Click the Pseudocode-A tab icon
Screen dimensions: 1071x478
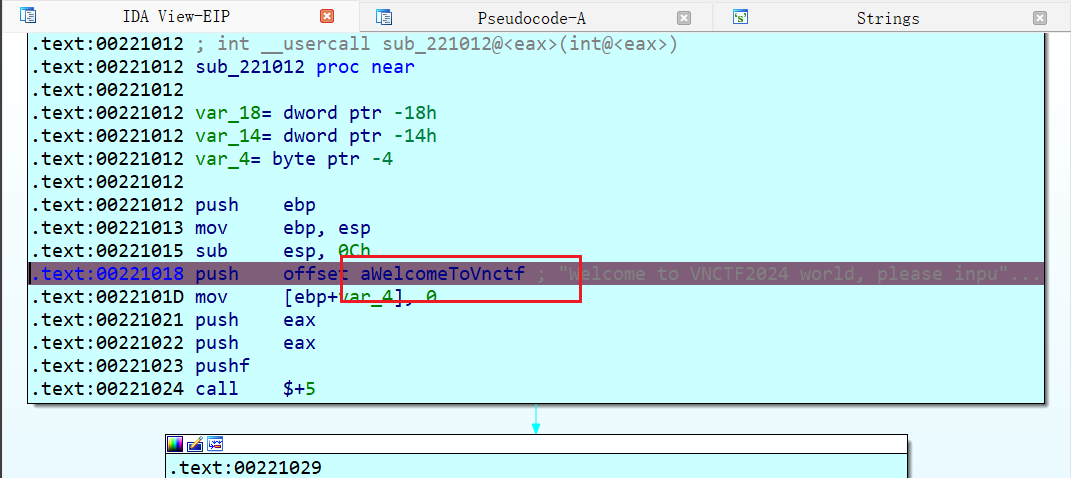coord(384,17)
